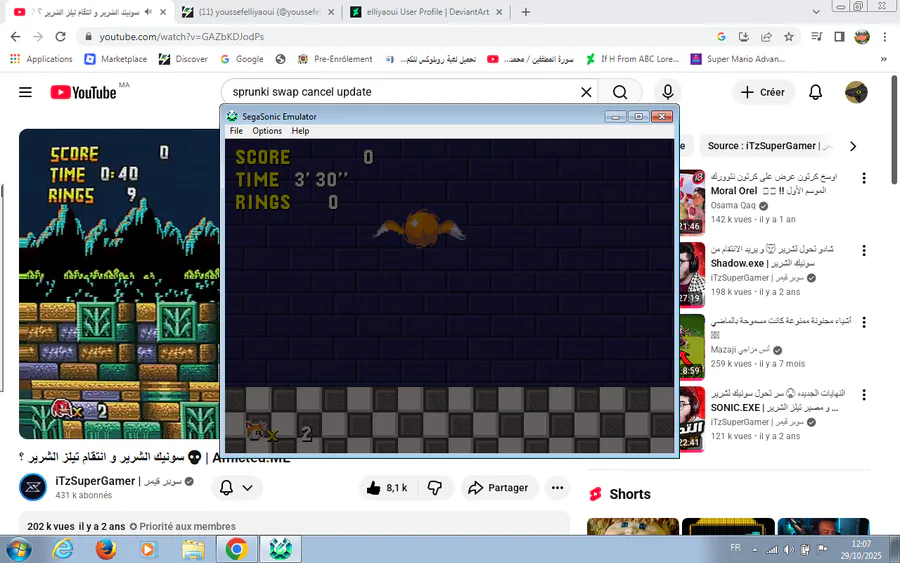
Task: Mute the YouTube tab audio icon
Action: click(x=149, y=12)
